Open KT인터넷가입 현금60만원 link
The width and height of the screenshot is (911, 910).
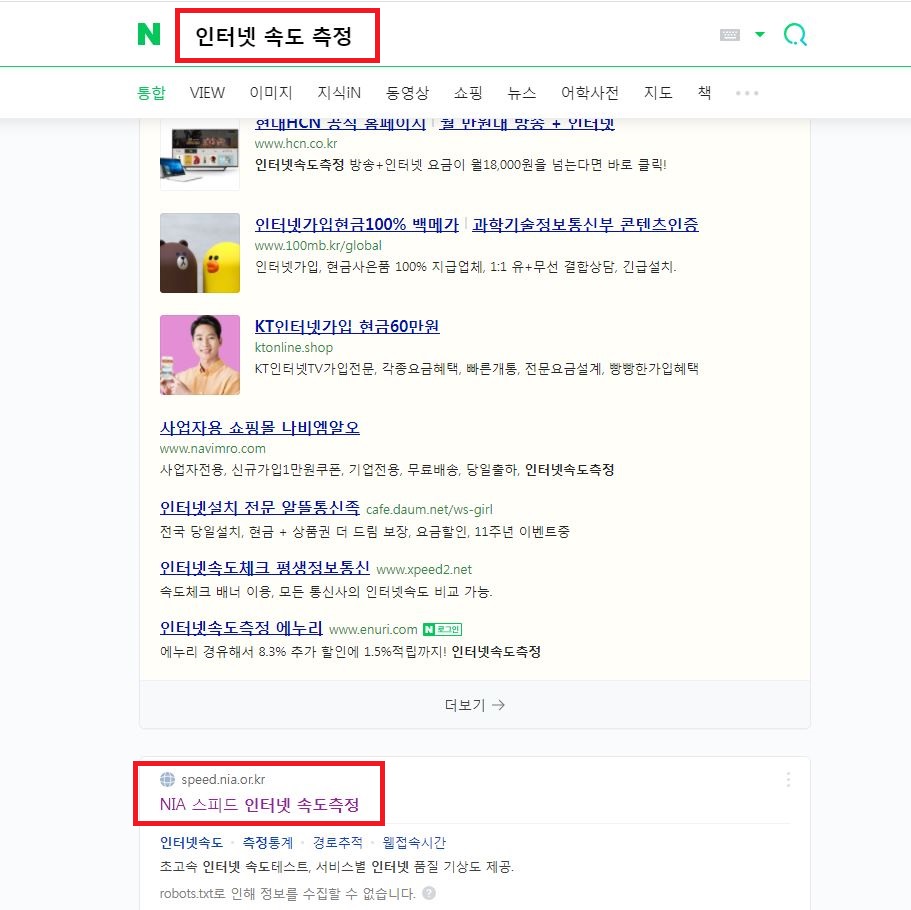pyautogui.click(x=347, y=326)
